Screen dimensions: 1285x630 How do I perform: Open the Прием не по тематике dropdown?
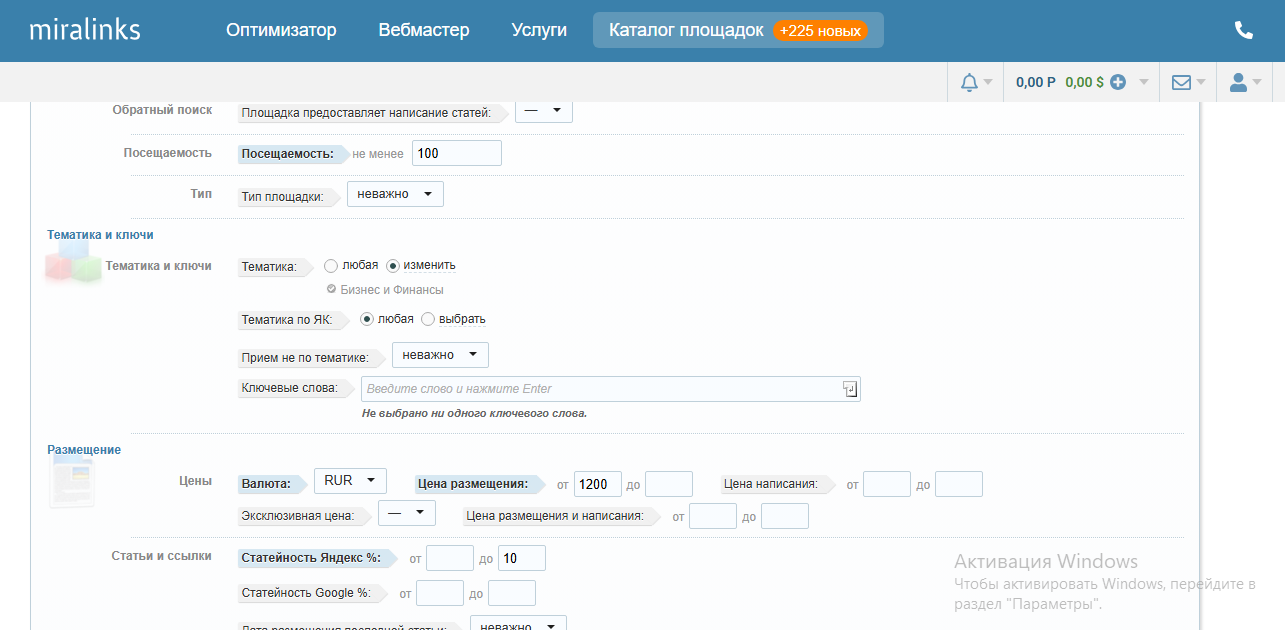pyautogui.click(x=440, y=355)
